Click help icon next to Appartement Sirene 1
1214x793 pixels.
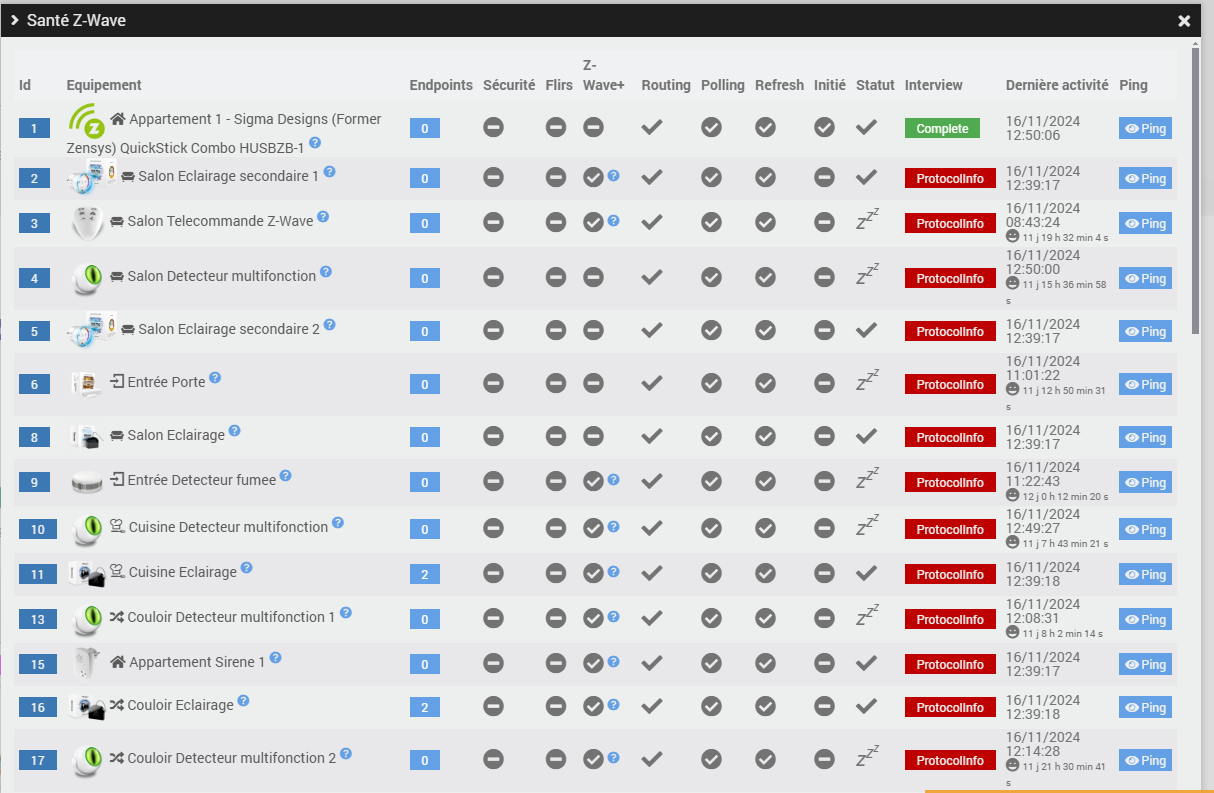pos(276,658)
